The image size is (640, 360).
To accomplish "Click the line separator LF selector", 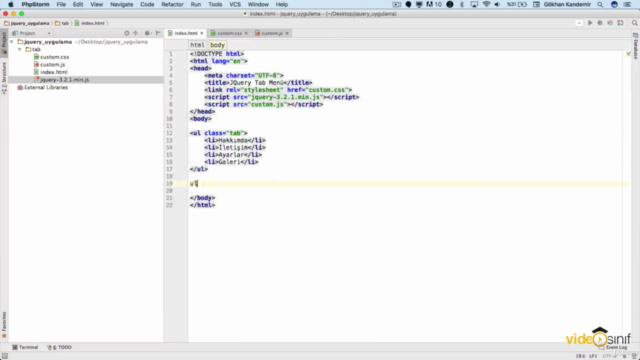I will tap(593, 356).
